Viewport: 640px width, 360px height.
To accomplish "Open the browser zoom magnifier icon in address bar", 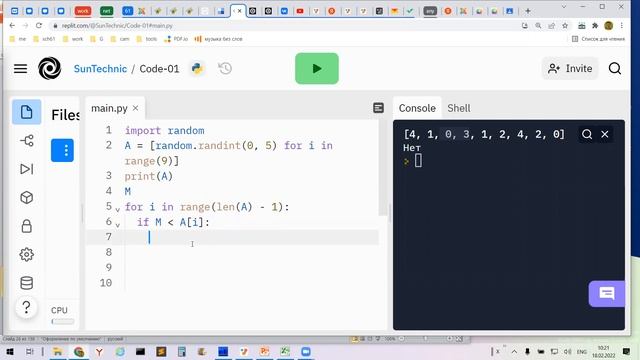I will click(x=538, y=26).
